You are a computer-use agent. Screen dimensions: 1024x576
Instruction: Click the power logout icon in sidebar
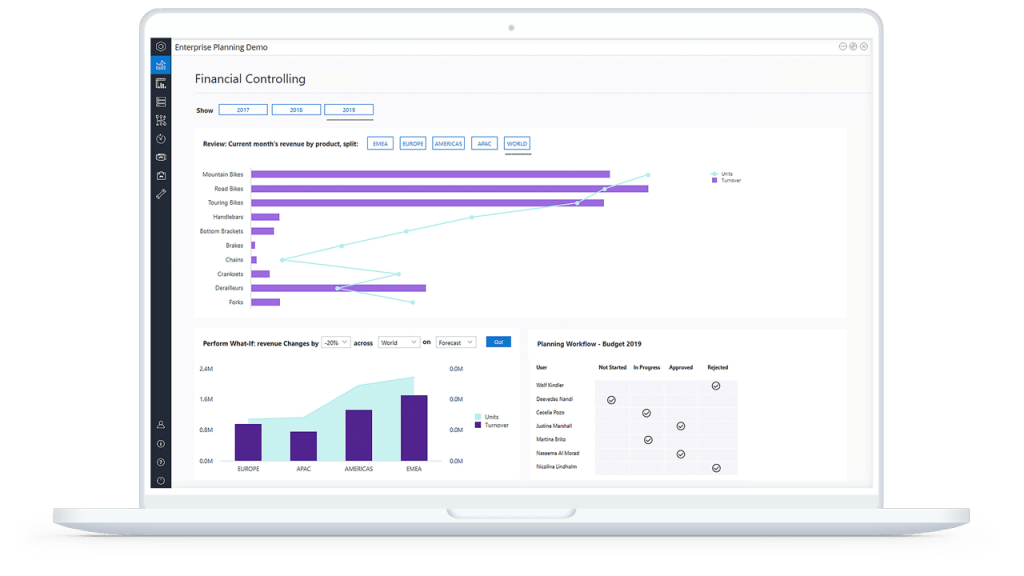click(160, 480)
